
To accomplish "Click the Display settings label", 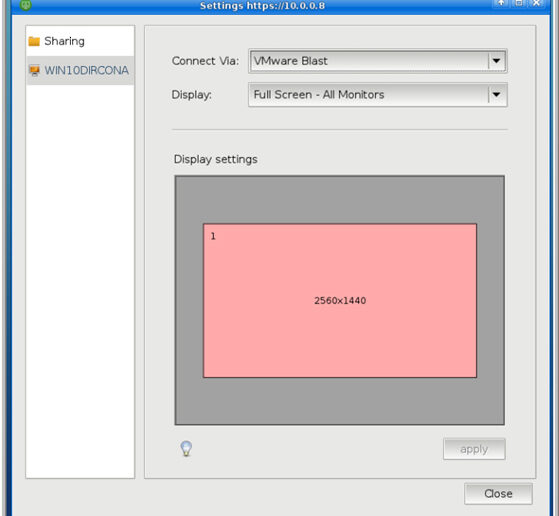I will pos(216,159).
